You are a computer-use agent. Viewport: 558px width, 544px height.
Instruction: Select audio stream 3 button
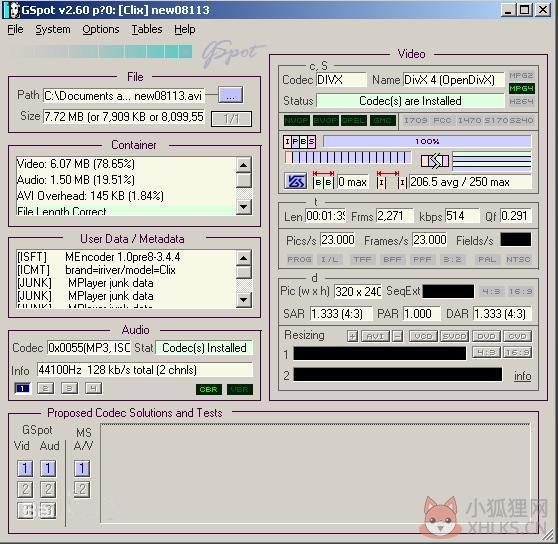tap(69, 388)
